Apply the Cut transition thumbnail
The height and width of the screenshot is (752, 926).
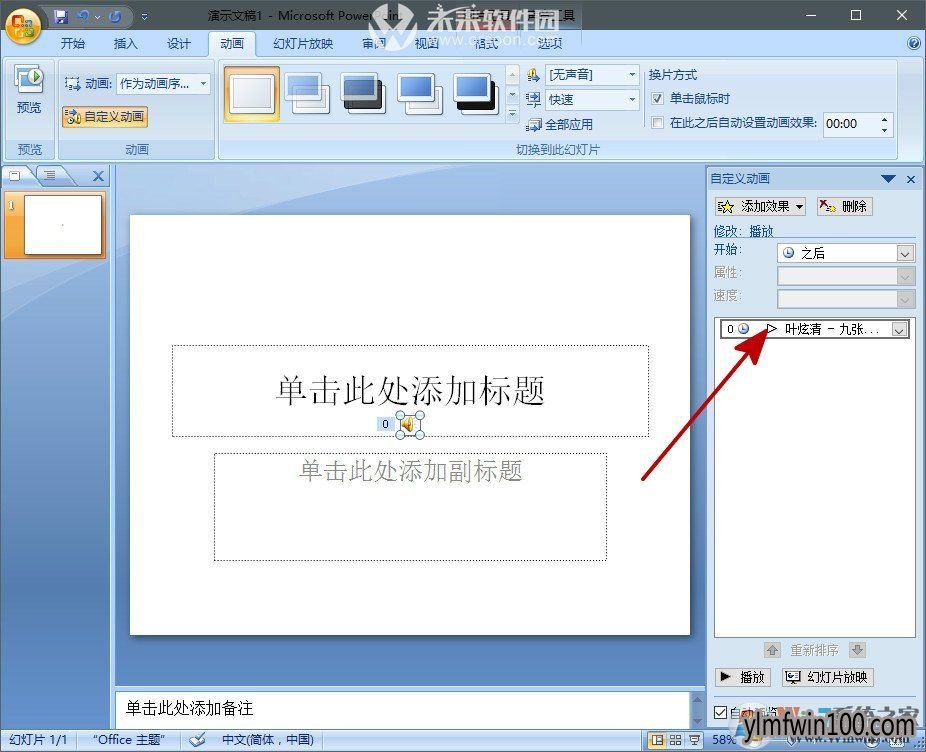tap(419, 93)
